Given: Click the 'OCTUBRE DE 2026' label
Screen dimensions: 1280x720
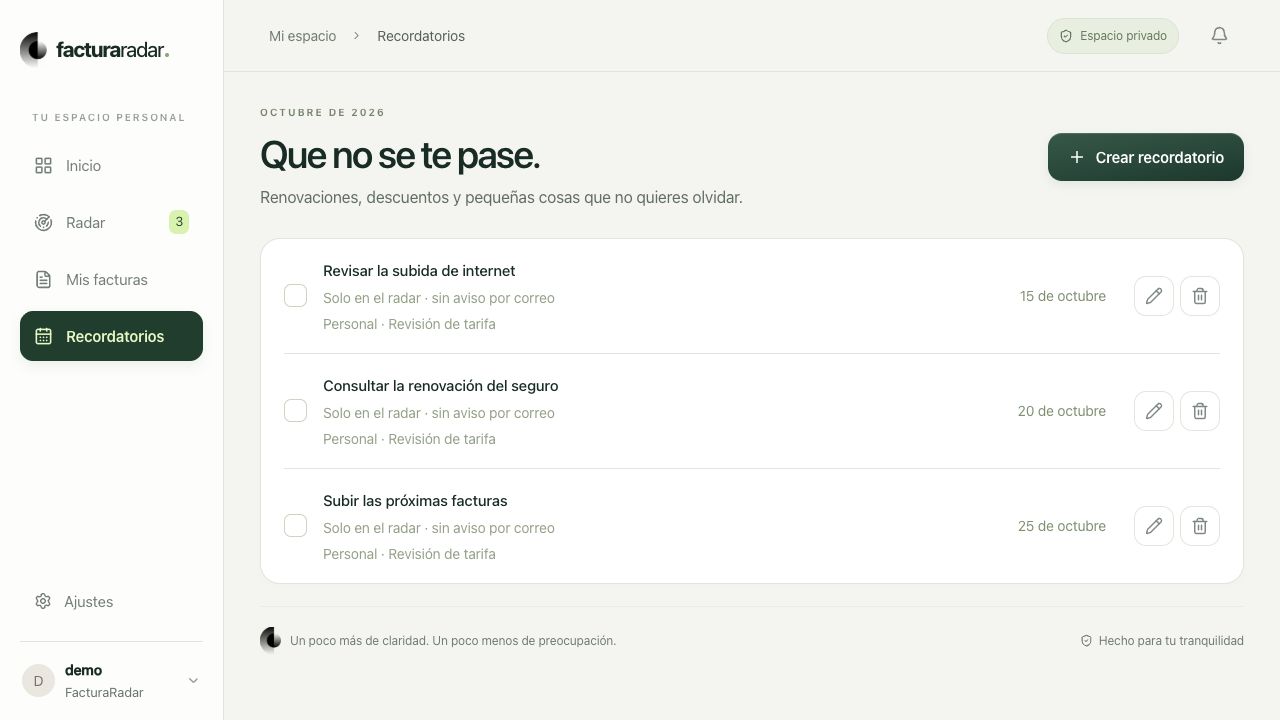Looking at the screenshot, I should 322,113.
